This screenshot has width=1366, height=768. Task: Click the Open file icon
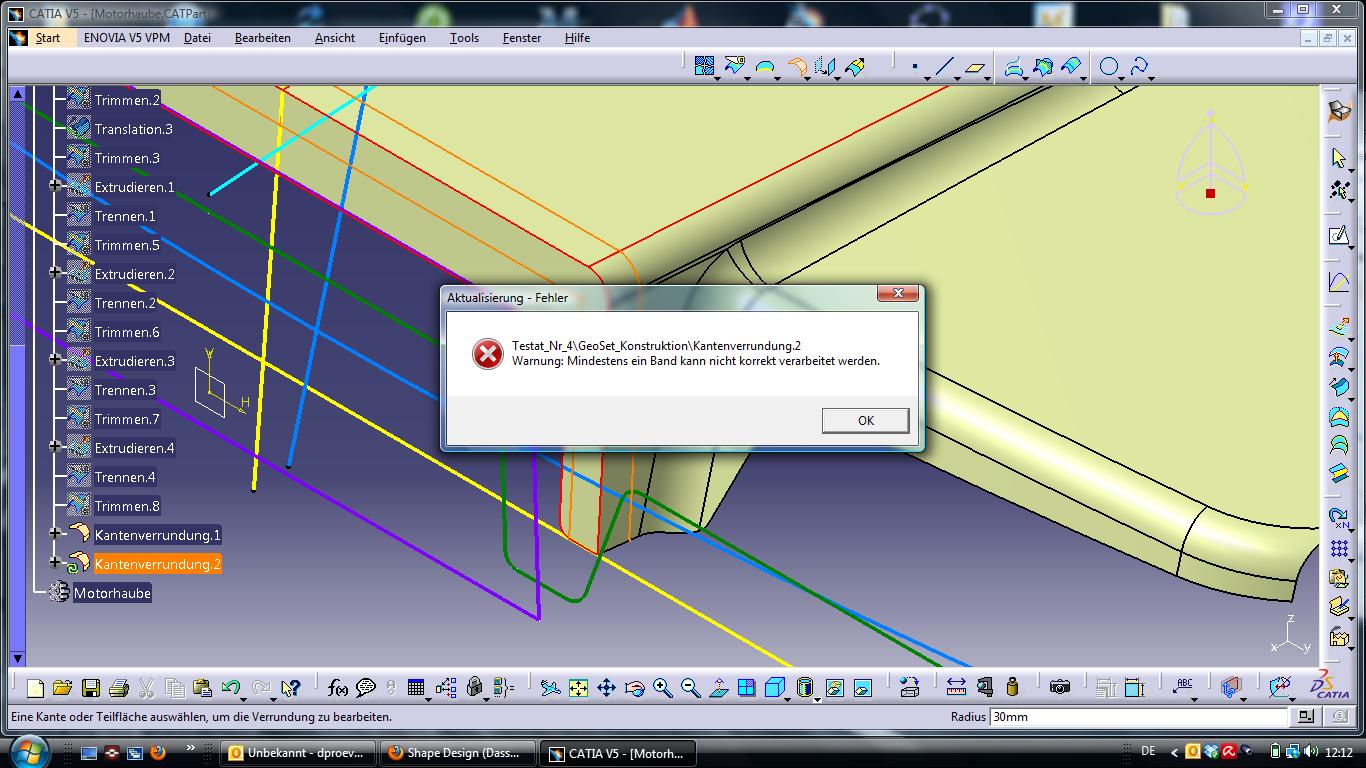[62, 688]
